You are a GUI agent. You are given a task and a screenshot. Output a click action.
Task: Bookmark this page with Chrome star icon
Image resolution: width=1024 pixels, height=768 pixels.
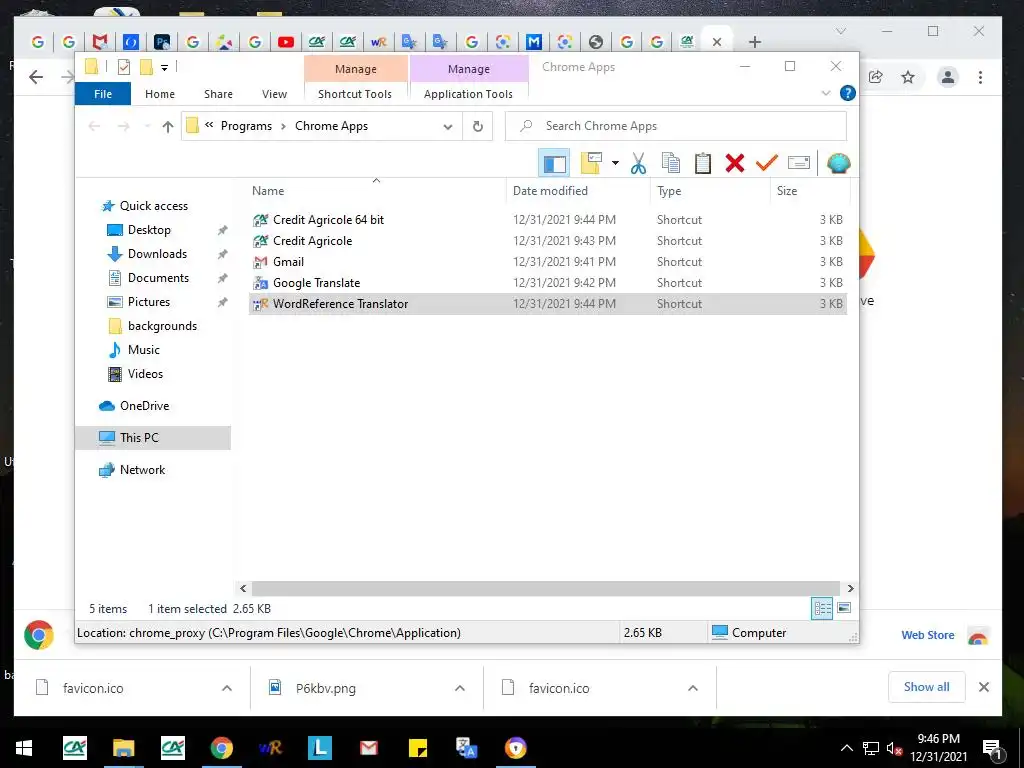[x=908, y=77]
